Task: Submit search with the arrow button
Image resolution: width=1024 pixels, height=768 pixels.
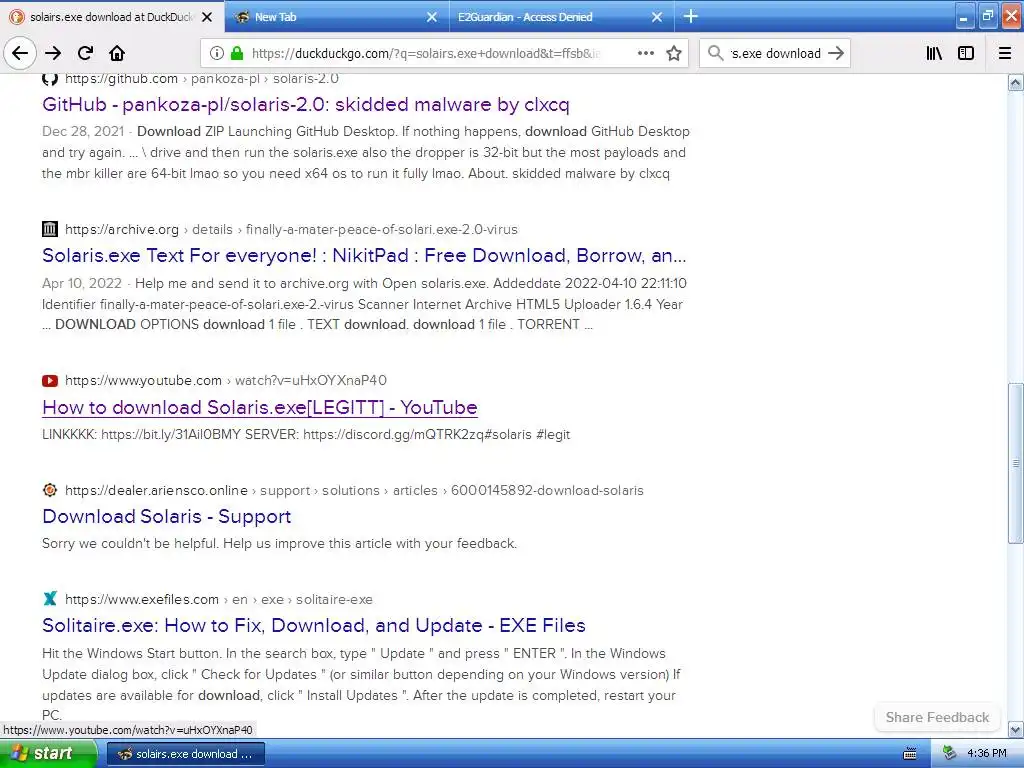Action: pyautogui.click(x=836, y=53)
